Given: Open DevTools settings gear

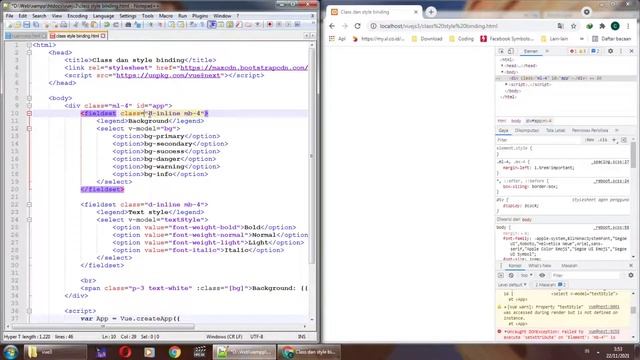Looking at the screenshot, I should 610,51.
